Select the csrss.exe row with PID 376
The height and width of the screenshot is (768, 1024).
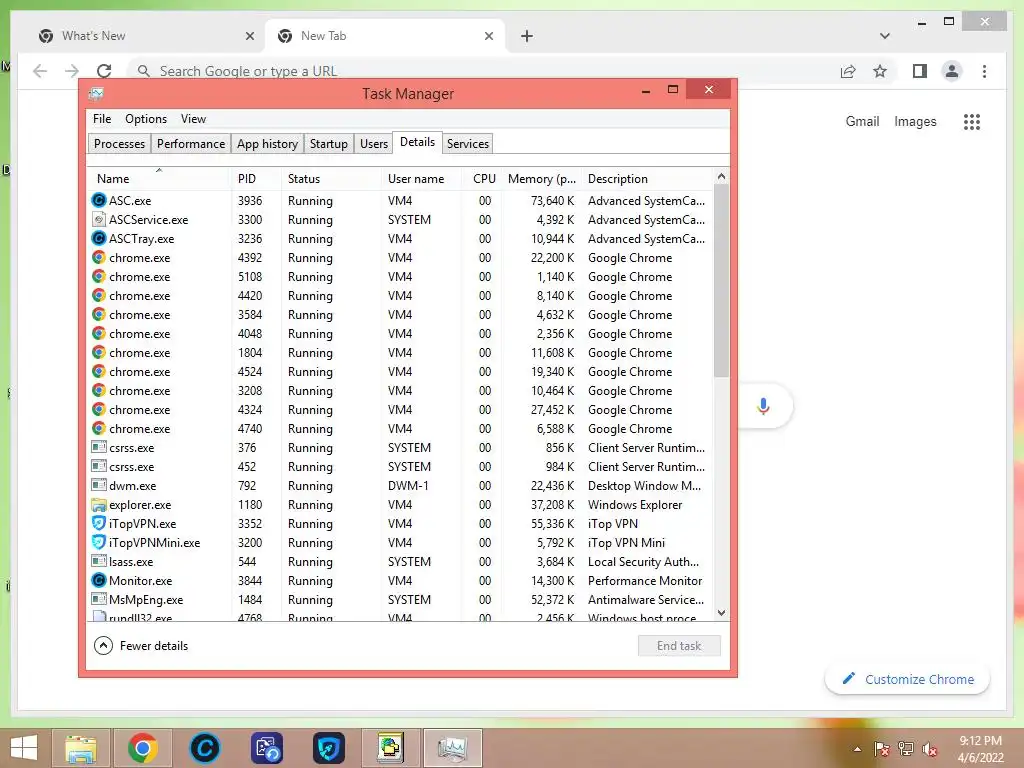(x=400, y=448)
